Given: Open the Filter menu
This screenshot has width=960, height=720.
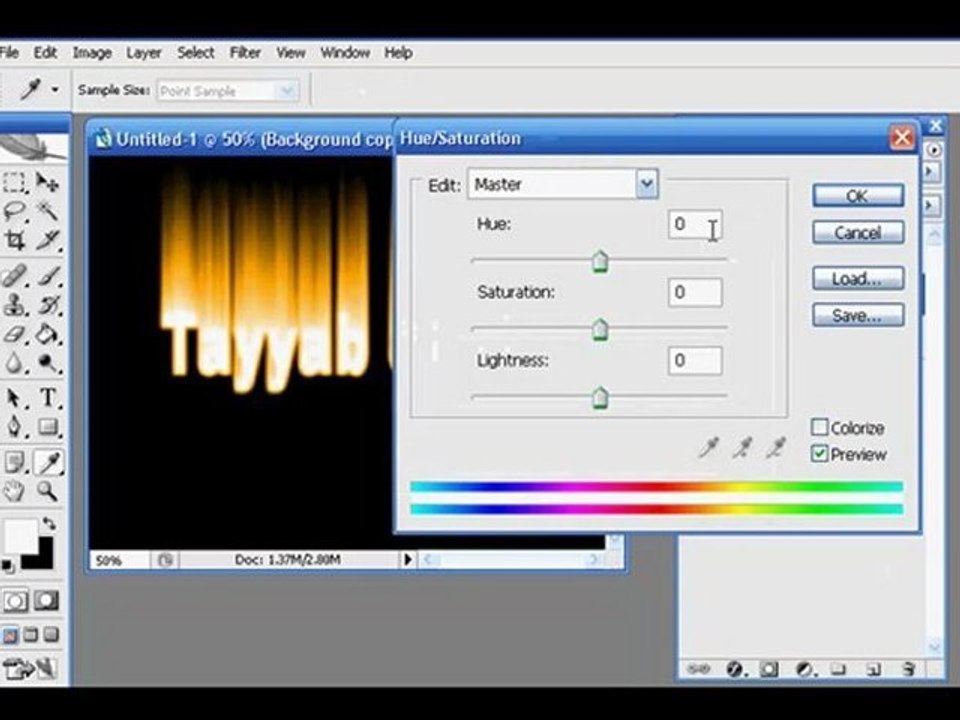Looking at the screenshot, I should 245,53.
